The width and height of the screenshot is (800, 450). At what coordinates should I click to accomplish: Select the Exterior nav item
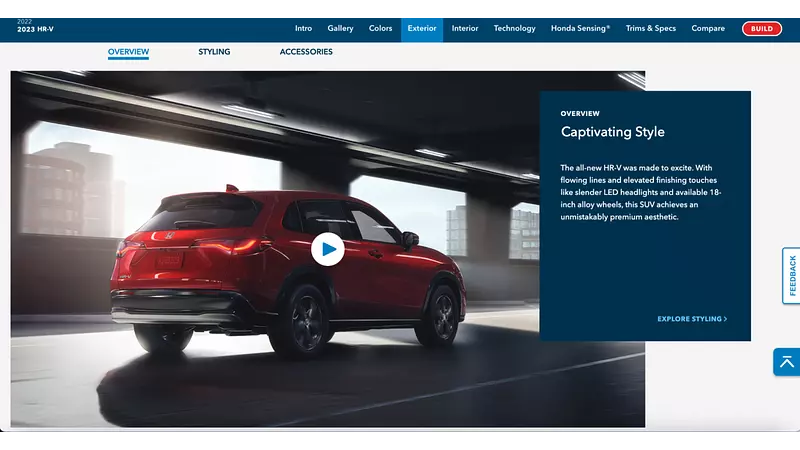(x=422, y=29)
